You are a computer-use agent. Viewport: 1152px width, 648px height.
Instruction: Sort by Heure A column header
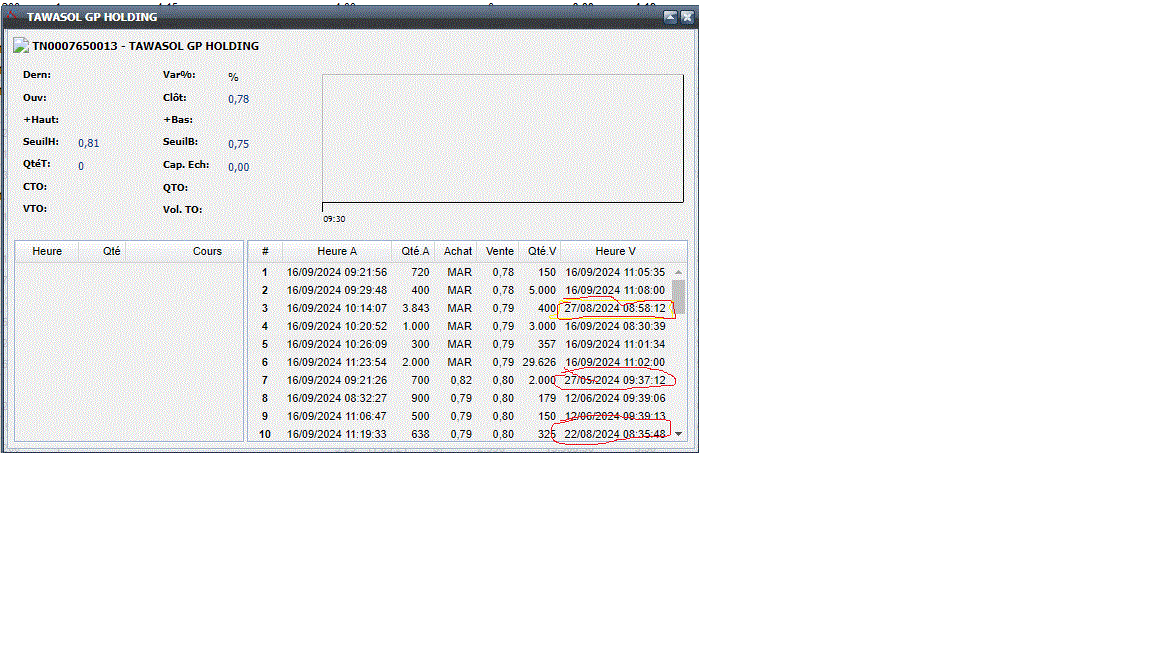(337, 251)
